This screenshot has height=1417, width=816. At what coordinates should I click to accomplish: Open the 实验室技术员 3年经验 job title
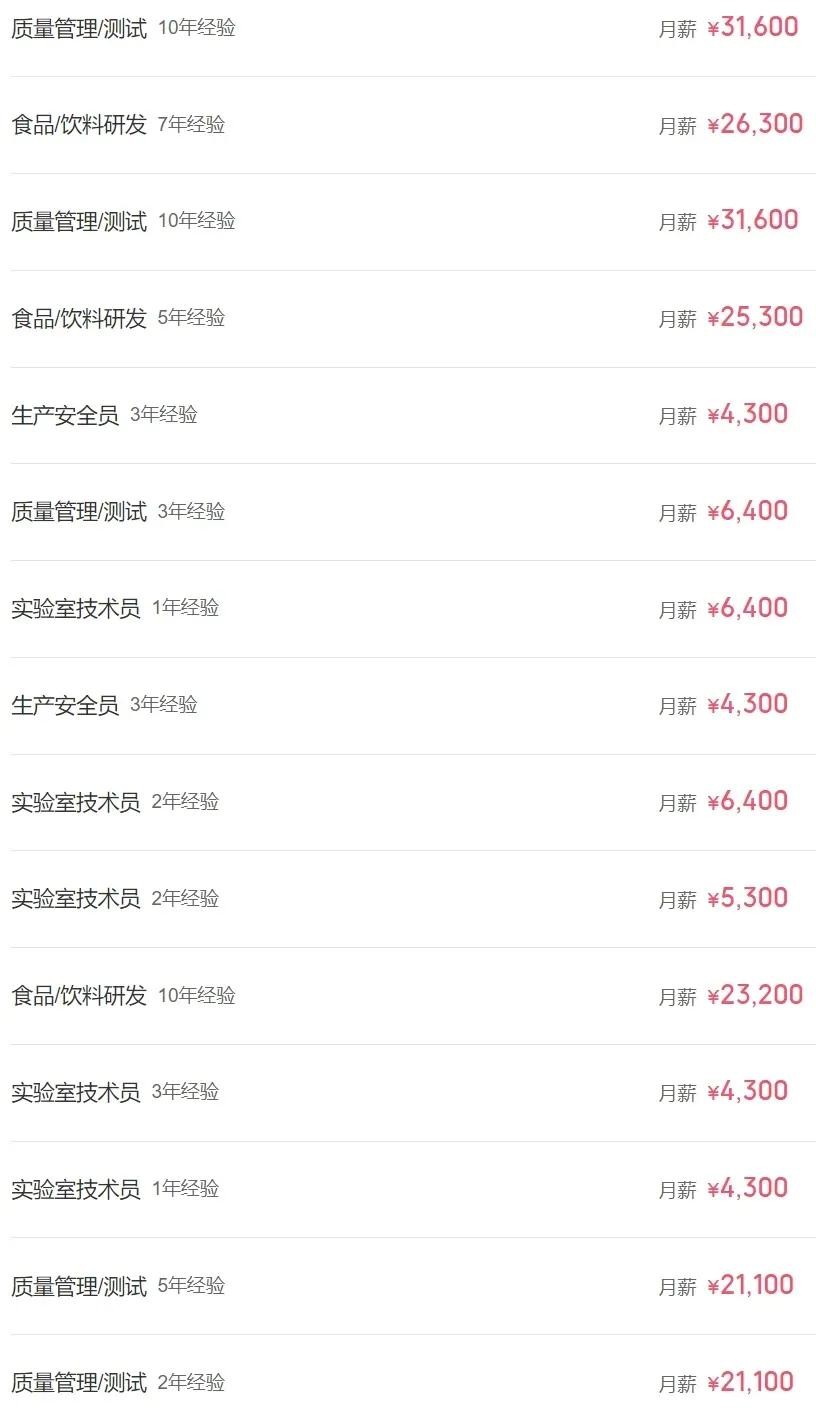click(x=76, y=1092)
